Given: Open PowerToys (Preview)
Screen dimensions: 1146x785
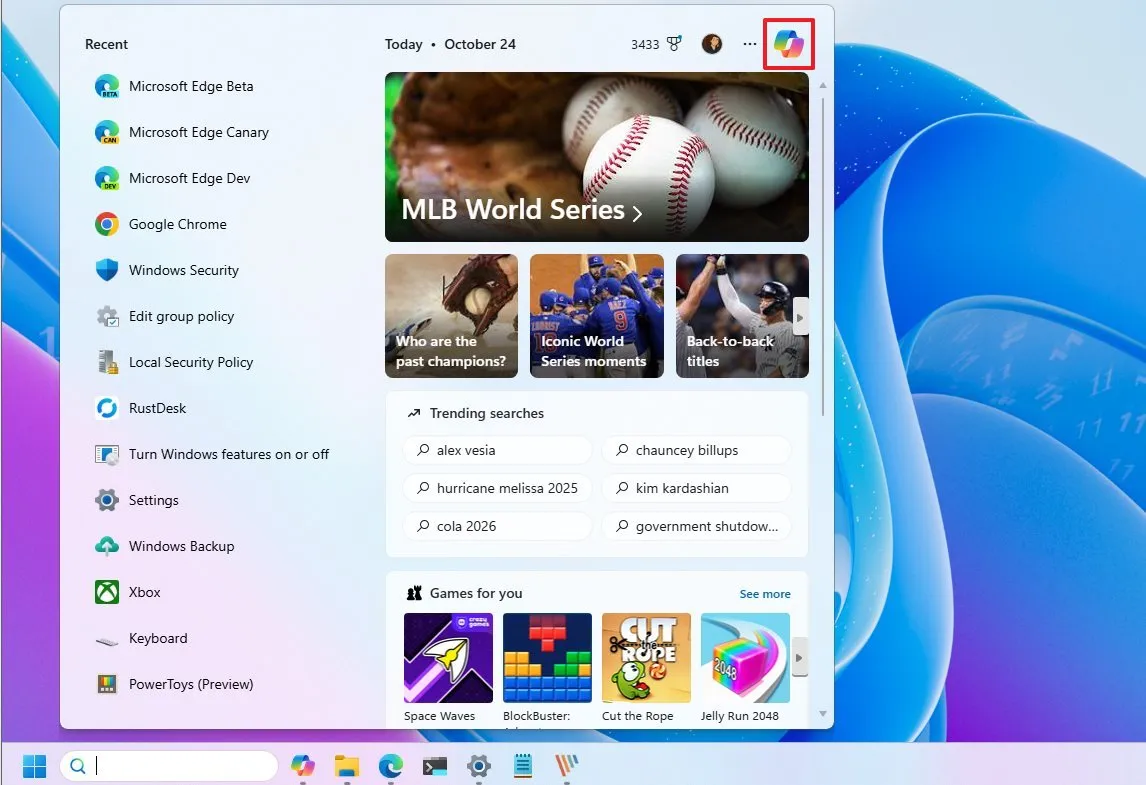Looking at the screenshot, I should point(190,684).
